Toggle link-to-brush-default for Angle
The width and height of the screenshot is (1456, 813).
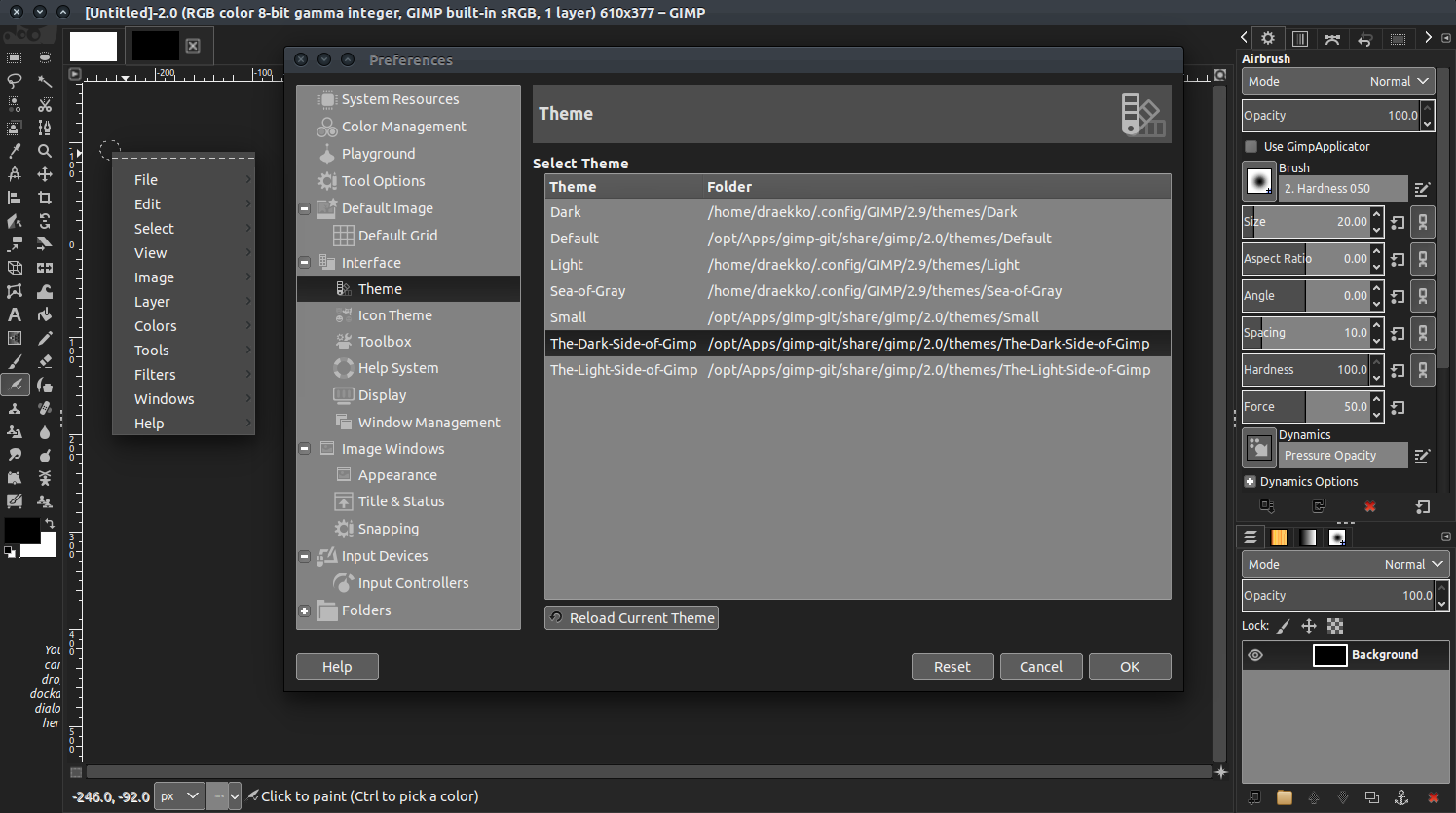tap(1423, 296)
